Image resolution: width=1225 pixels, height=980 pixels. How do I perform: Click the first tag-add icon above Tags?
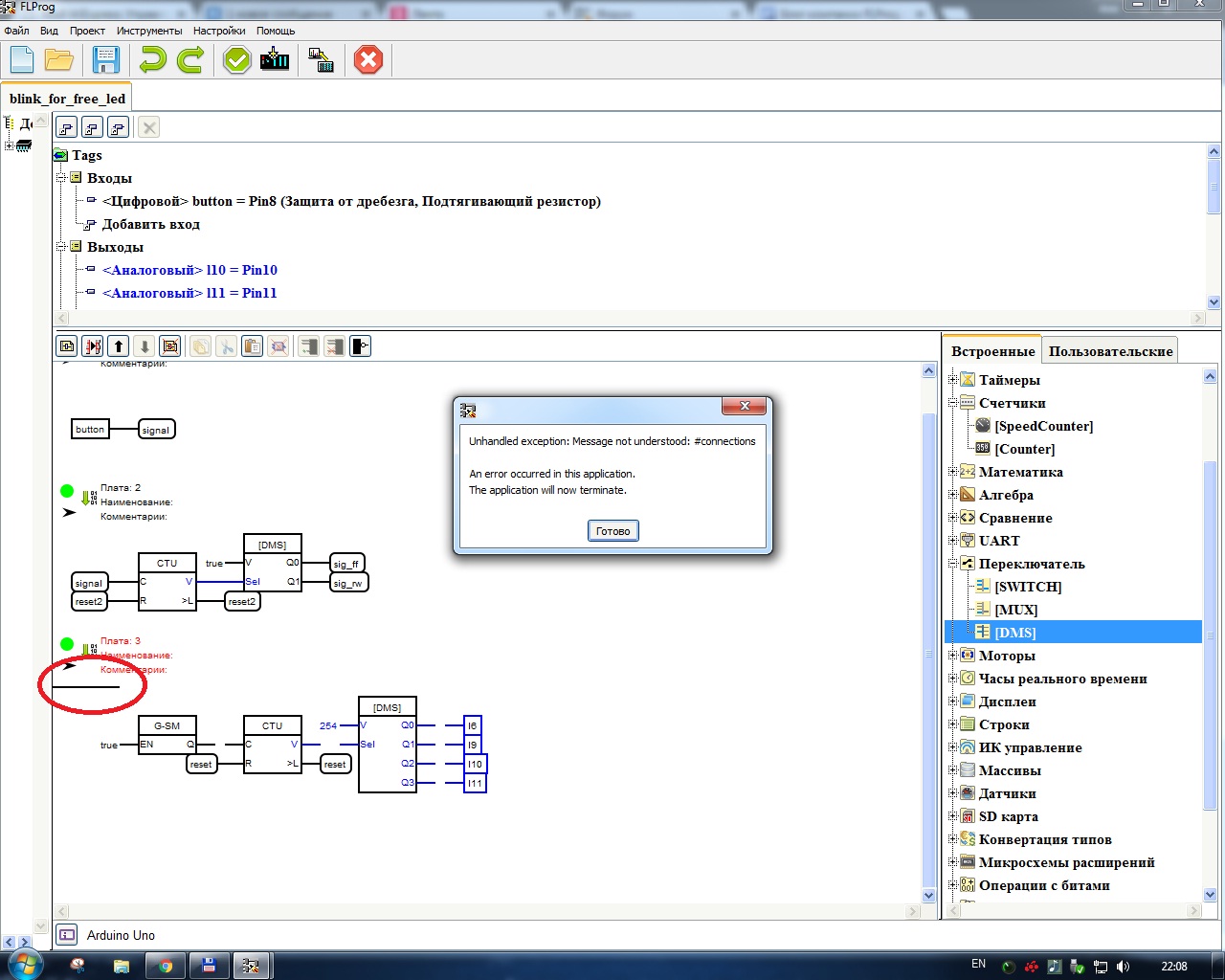pyautogui.click(x=66, y=127)
